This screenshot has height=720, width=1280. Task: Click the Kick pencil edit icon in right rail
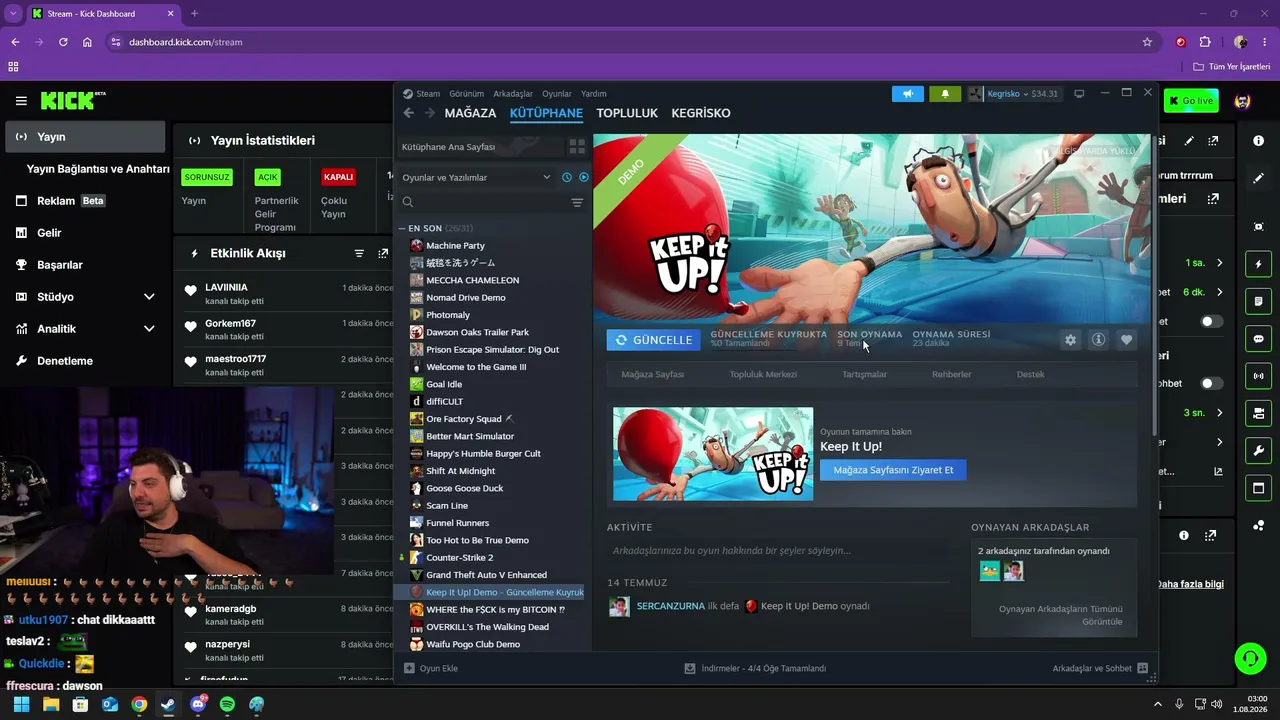1258,178
